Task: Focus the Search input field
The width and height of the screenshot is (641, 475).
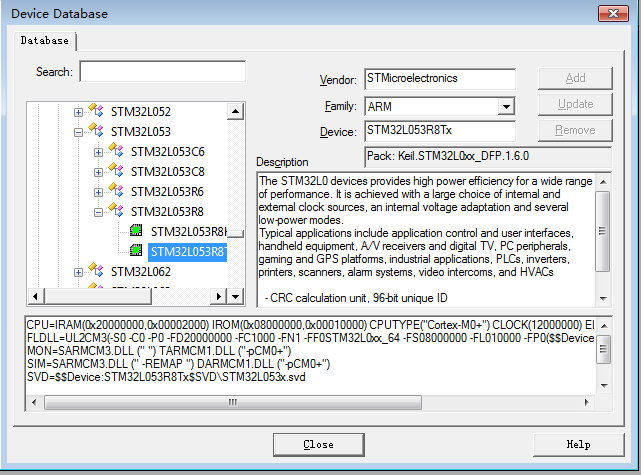Action: pyautogui.click(x=163, y=72)
